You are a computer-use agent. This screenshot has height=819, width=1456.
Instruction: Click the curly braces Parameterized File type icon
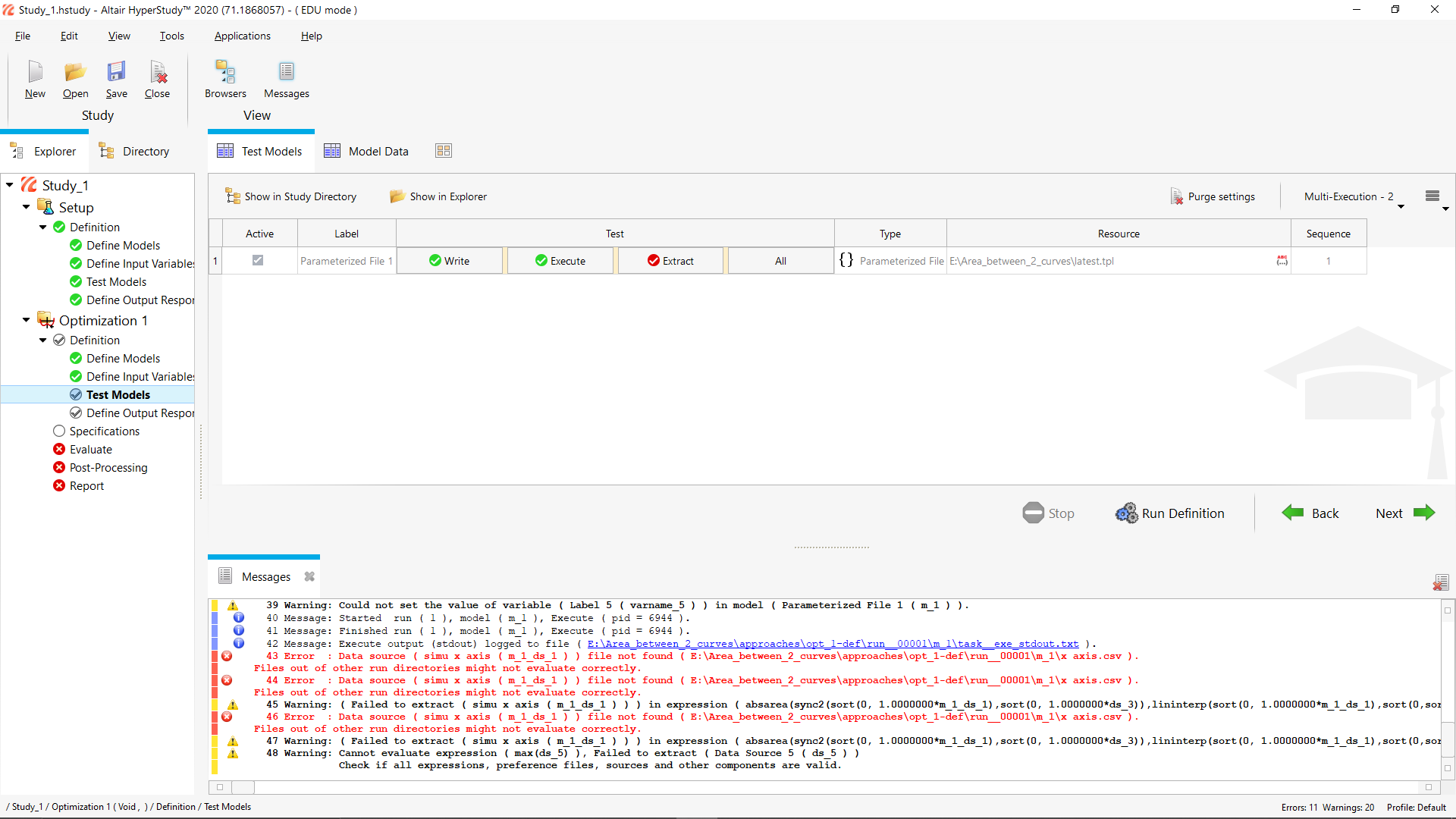(x=846, y=260)
